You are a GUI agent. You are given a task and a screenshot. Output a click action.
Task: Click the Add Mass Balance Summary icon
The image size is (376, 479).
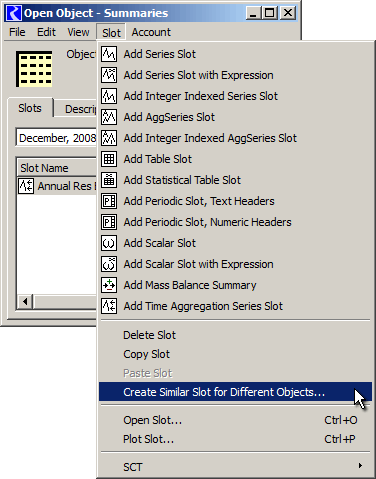[x=109, y=285]
